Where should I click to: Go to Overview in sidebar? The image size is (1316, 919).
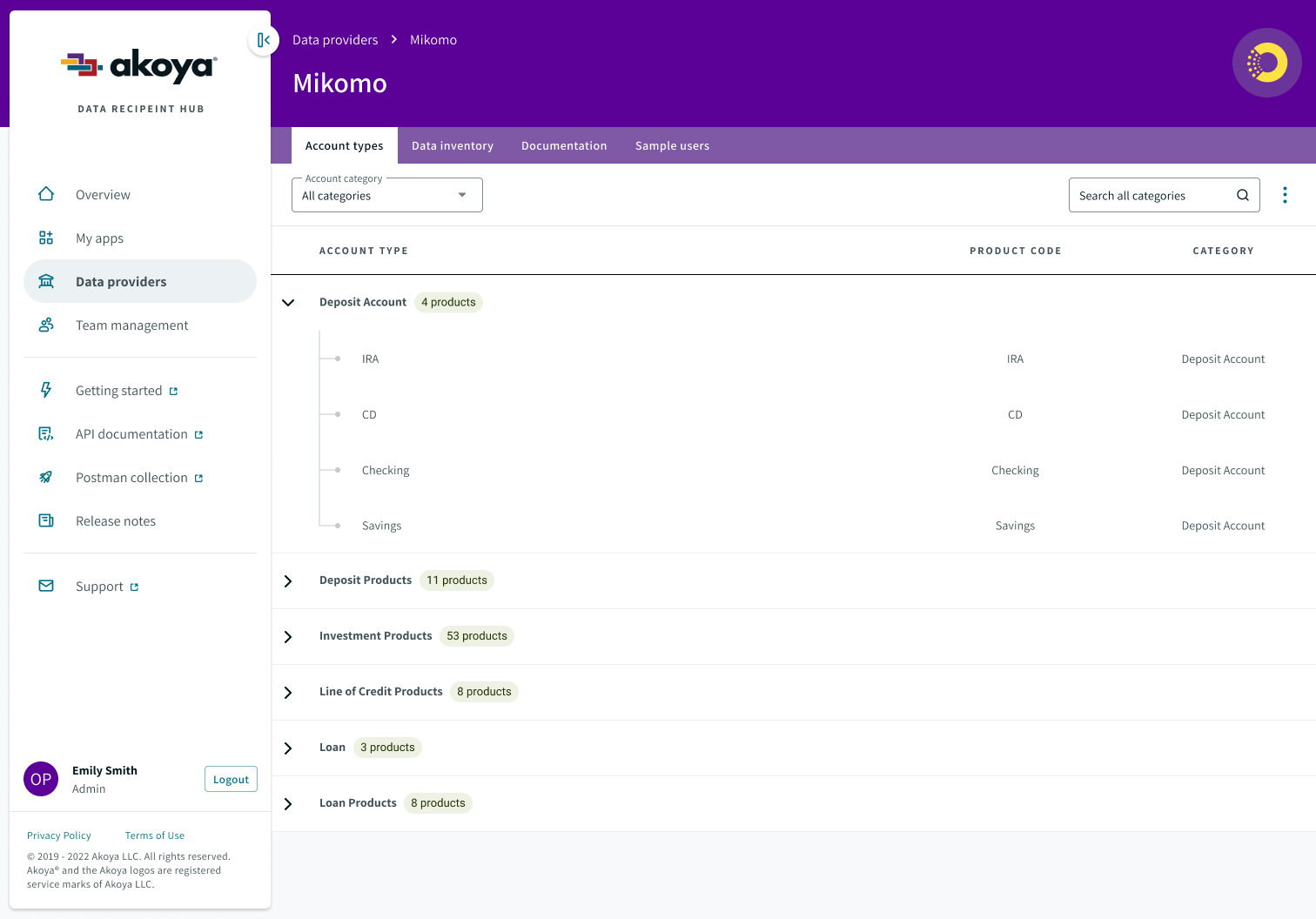tap(140, 194)
